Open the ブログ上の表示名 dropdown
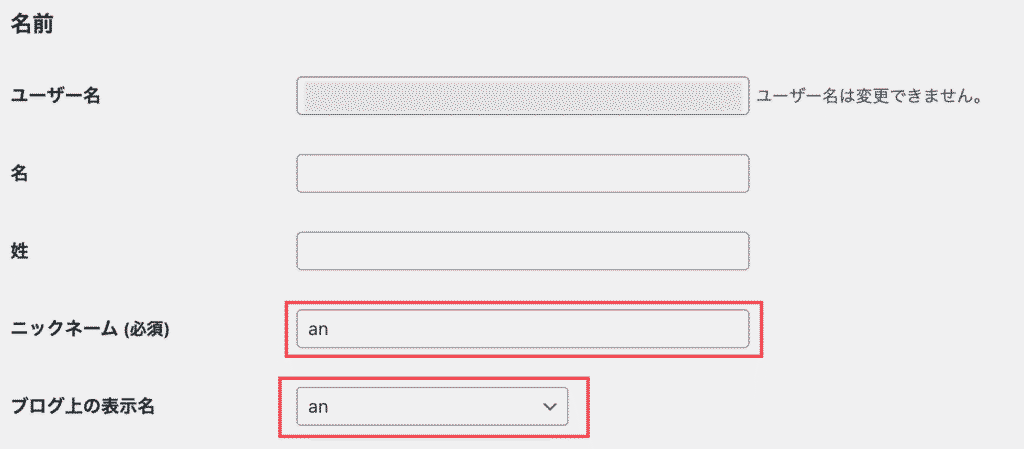The width and height of the screenshot is (1024, 449). coord(432,406)
